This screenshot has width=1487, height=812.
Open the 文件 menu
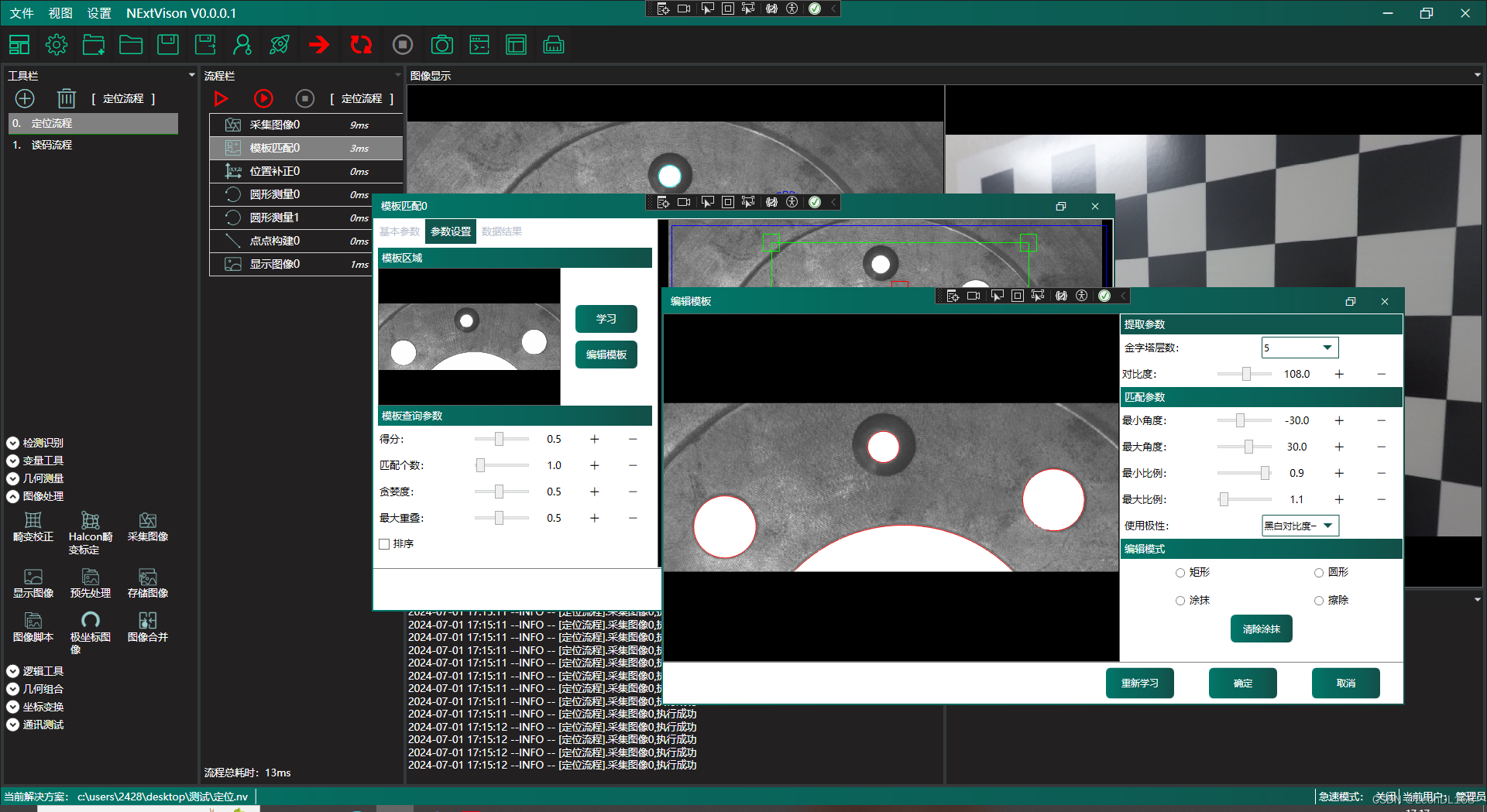coord(22,13)
